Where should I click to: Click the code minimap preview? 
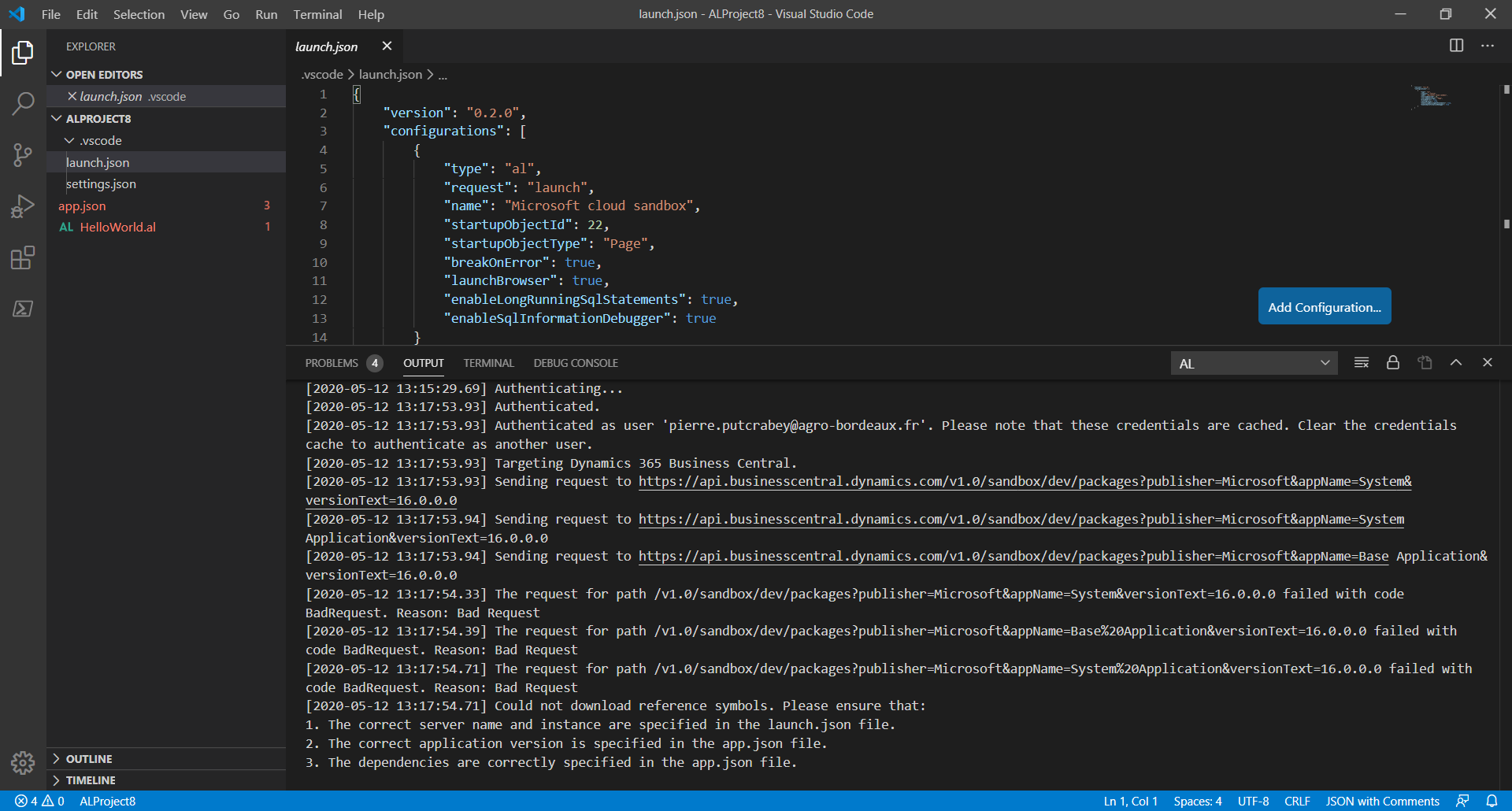click(x=1432, y=97)
